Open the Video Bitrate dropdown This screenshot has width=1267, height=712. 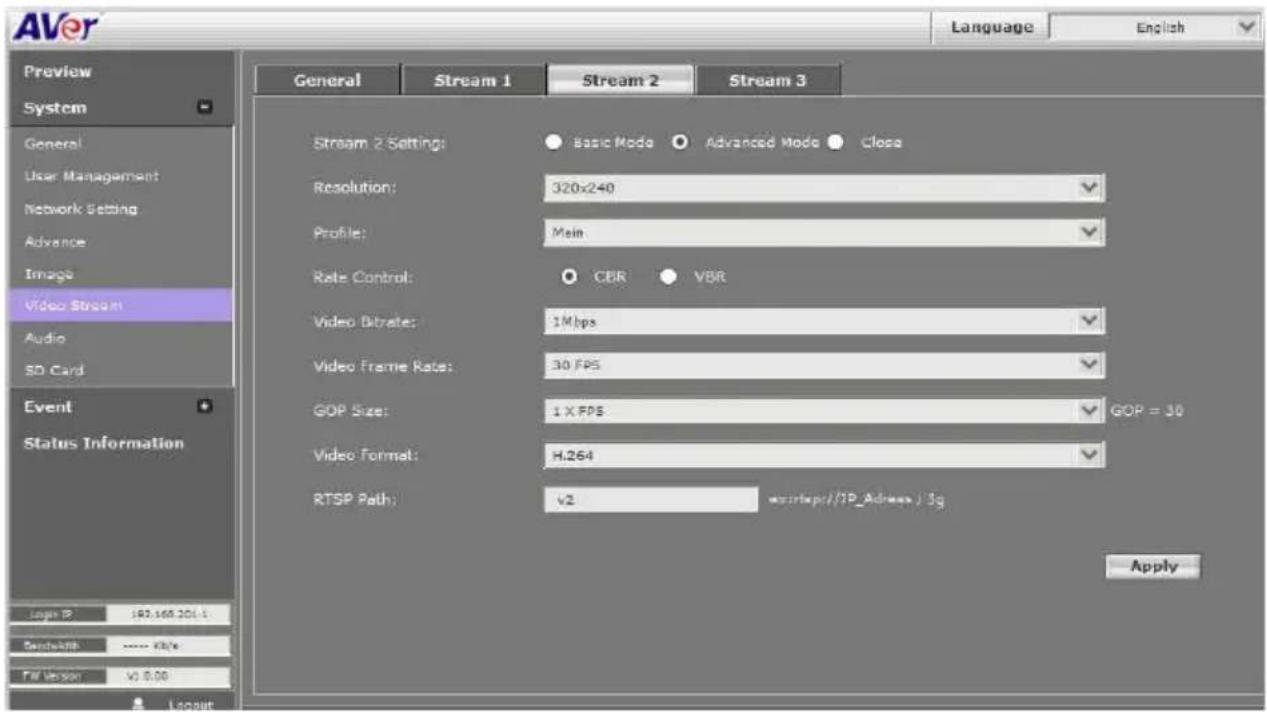click(824, 322)
